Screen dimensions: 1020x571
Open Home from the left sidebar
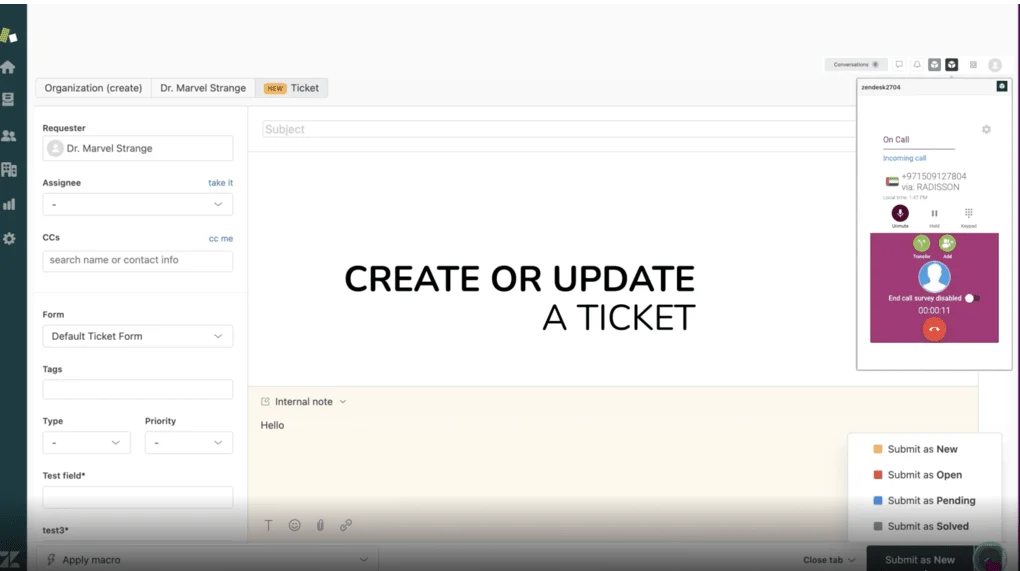[9, 67]
